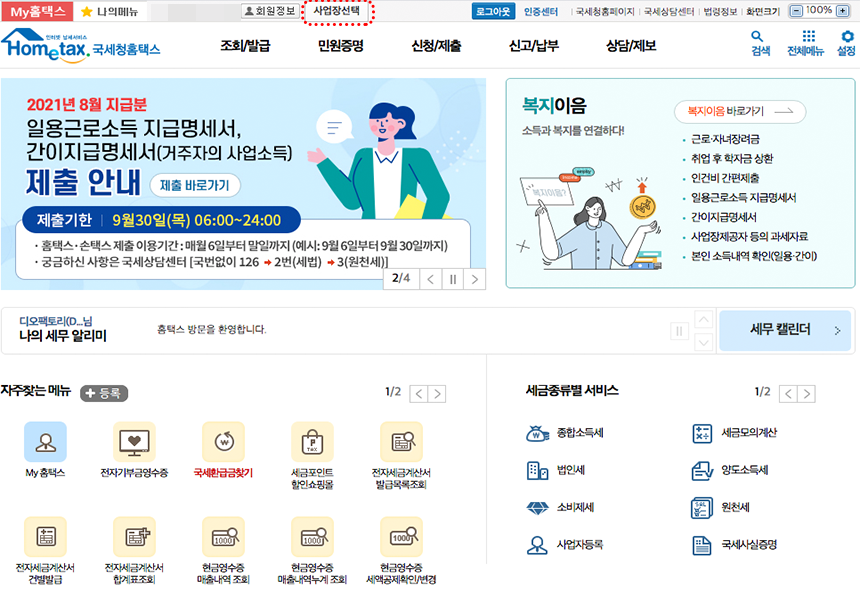Click the Hometax logo

click(x=81, y=45)
